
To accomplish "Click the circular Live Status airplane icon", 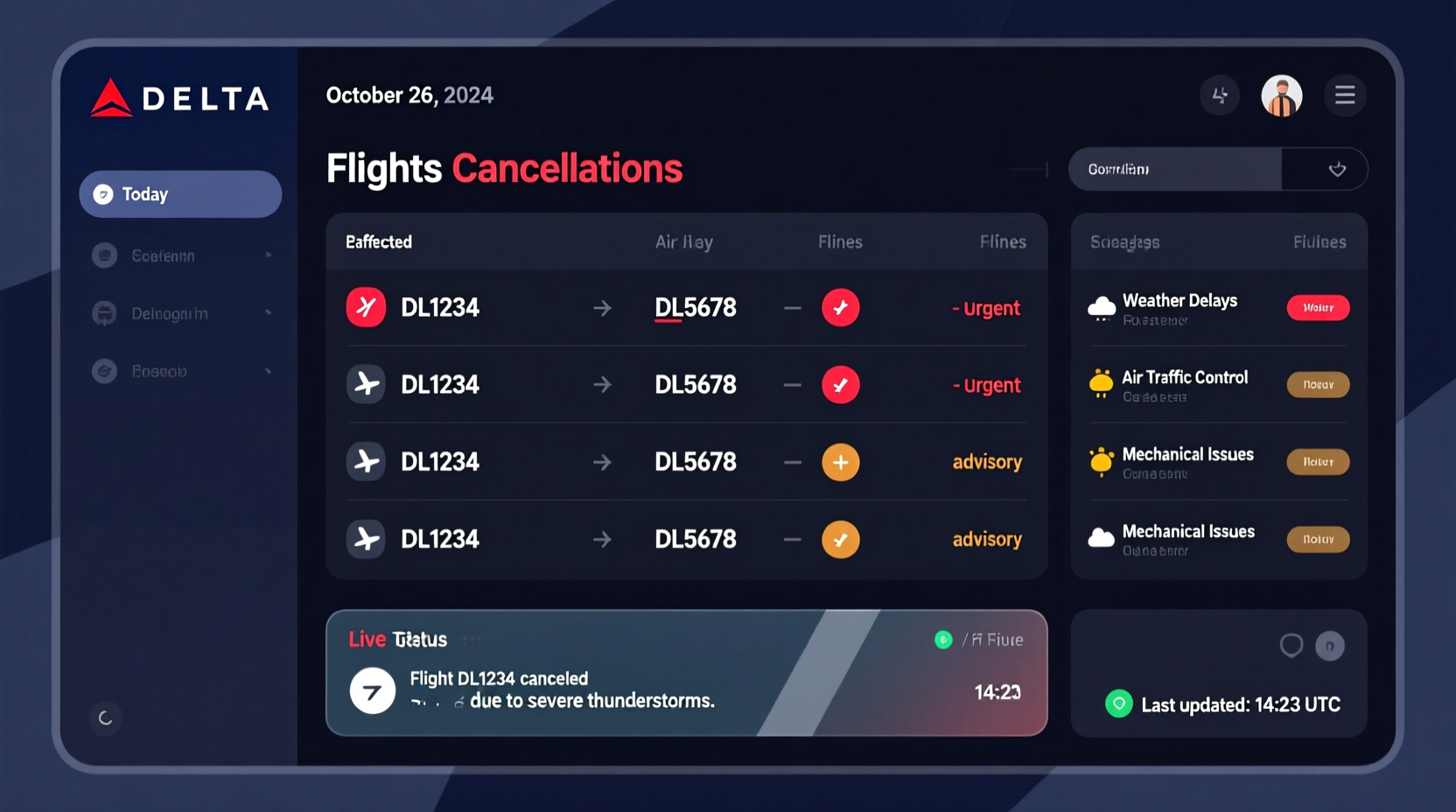I will 372,690.
